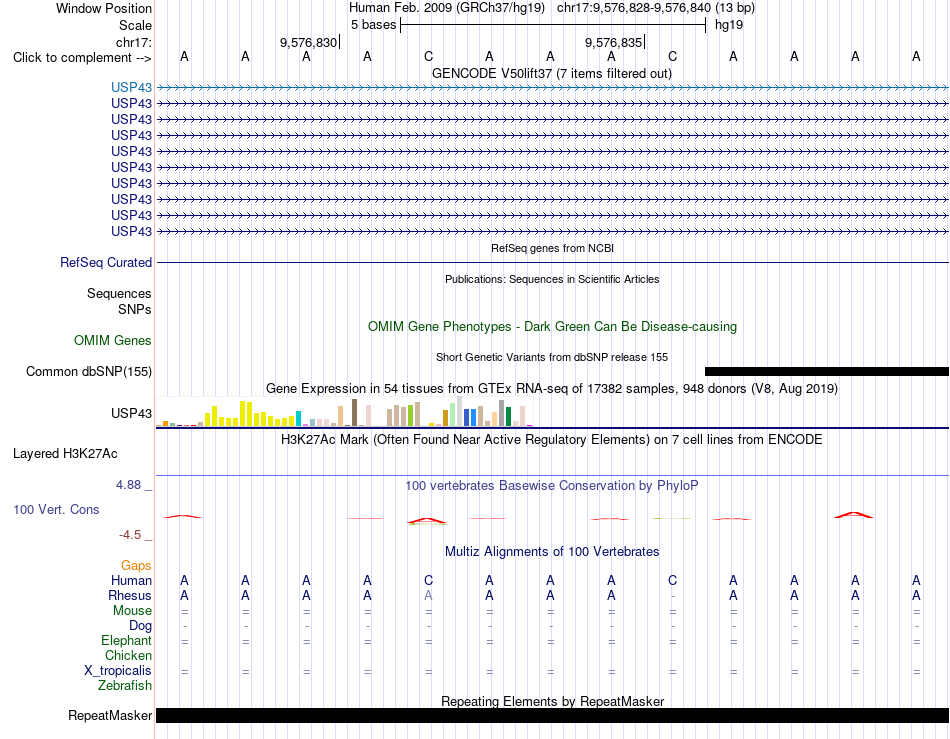
Task: Click the 9,576,835 position marker
Action: 613,42
